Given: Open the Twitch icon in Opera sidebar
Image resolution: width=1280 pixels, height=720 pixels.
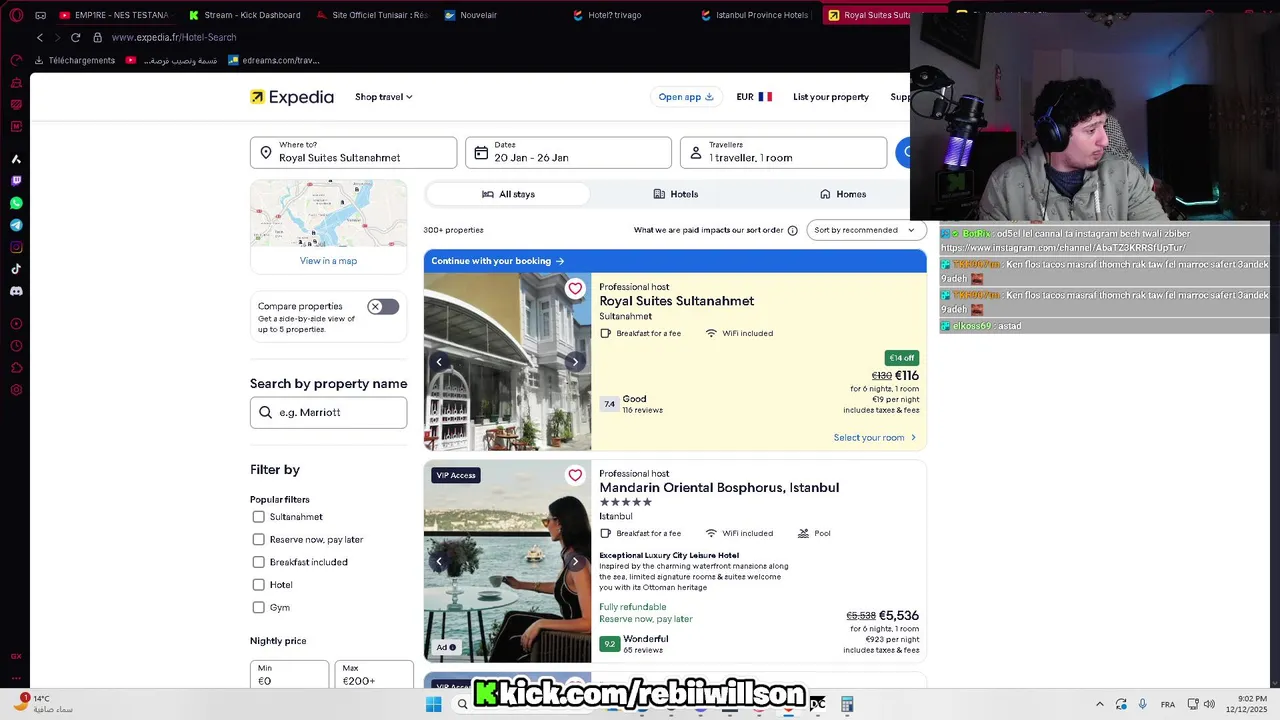Looking at the screenshot, I should click(x=16, y=181).
